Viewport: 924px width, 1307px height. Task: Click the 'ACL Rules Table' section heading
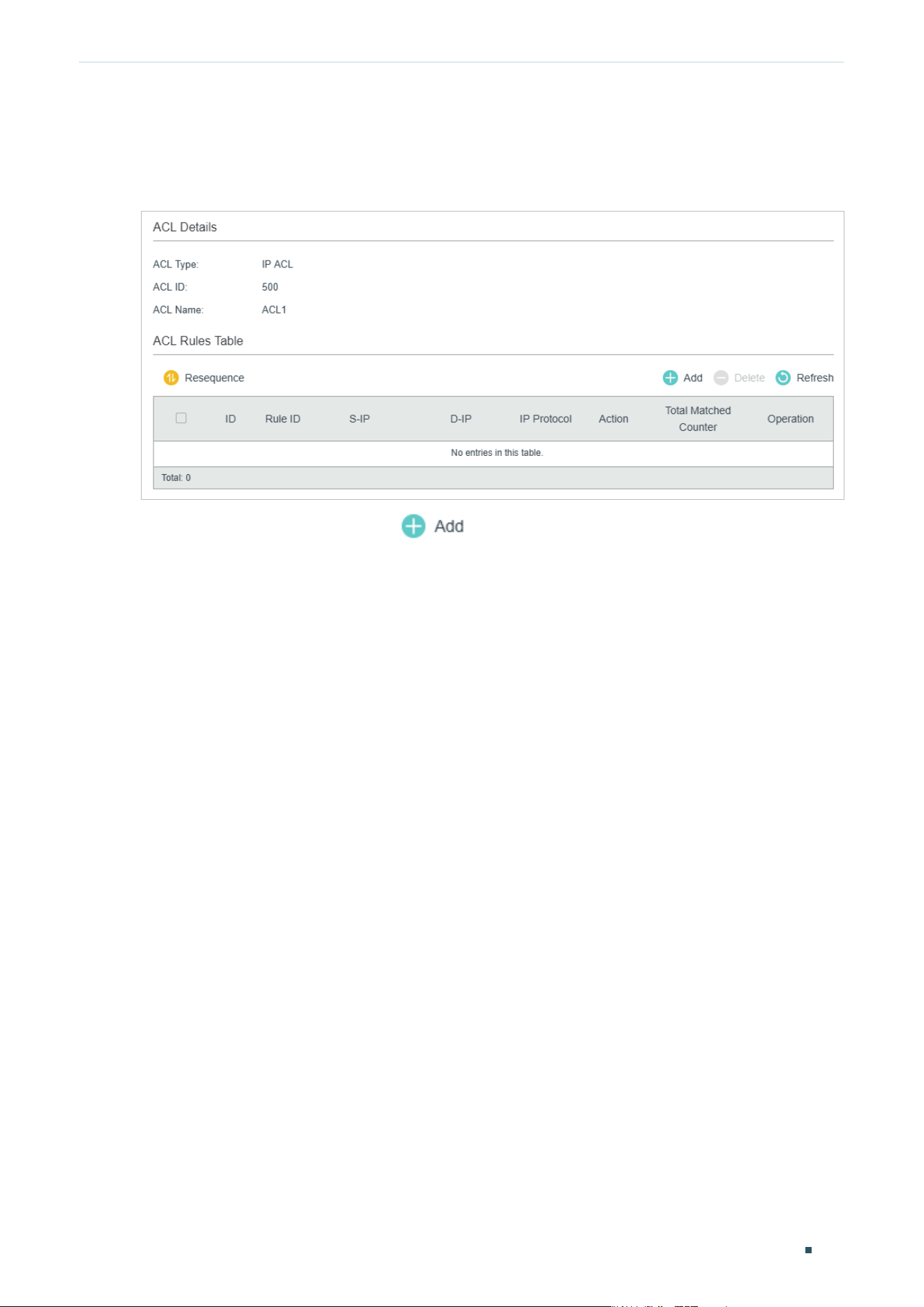(x=198, y=341)
